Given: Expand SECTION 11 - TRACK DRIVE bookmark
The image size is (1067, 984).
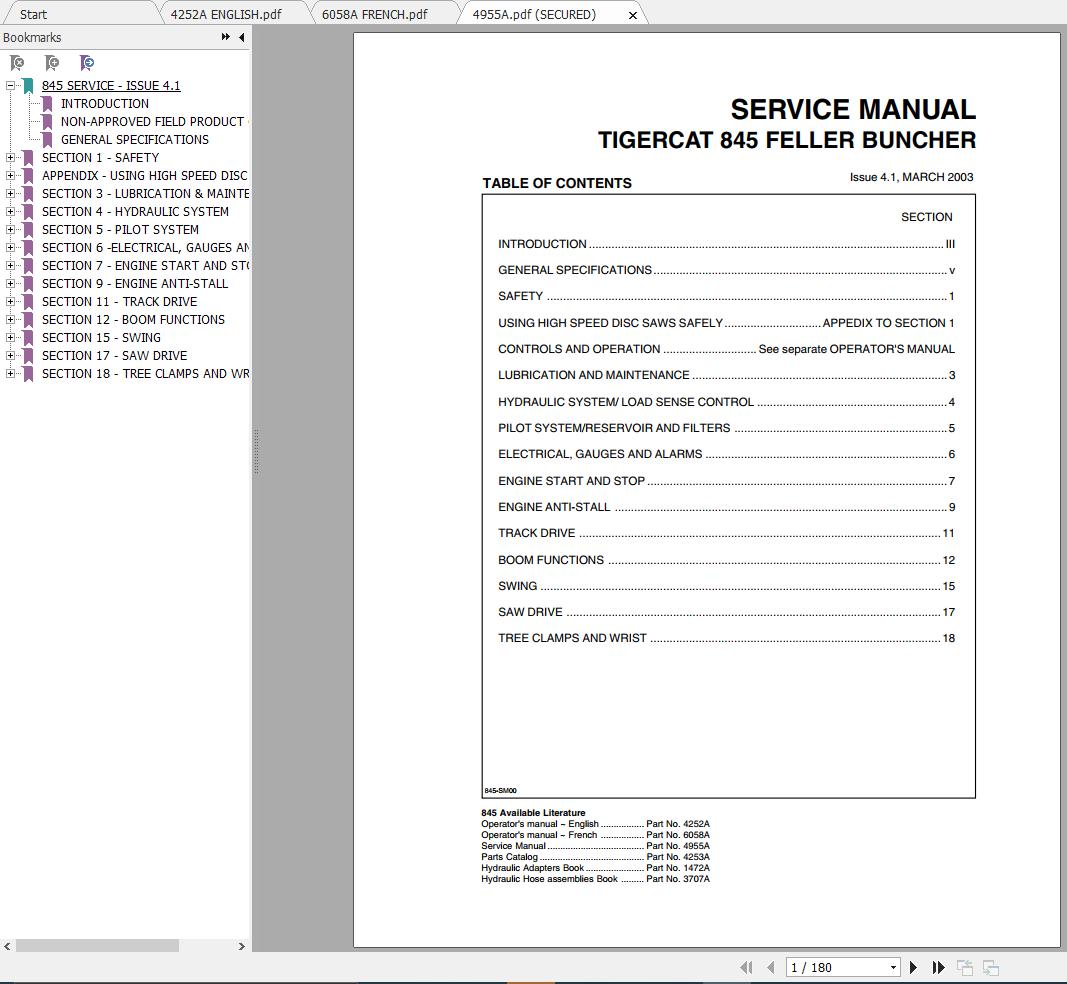Looking at the screenshot, I should click(10, 301).
